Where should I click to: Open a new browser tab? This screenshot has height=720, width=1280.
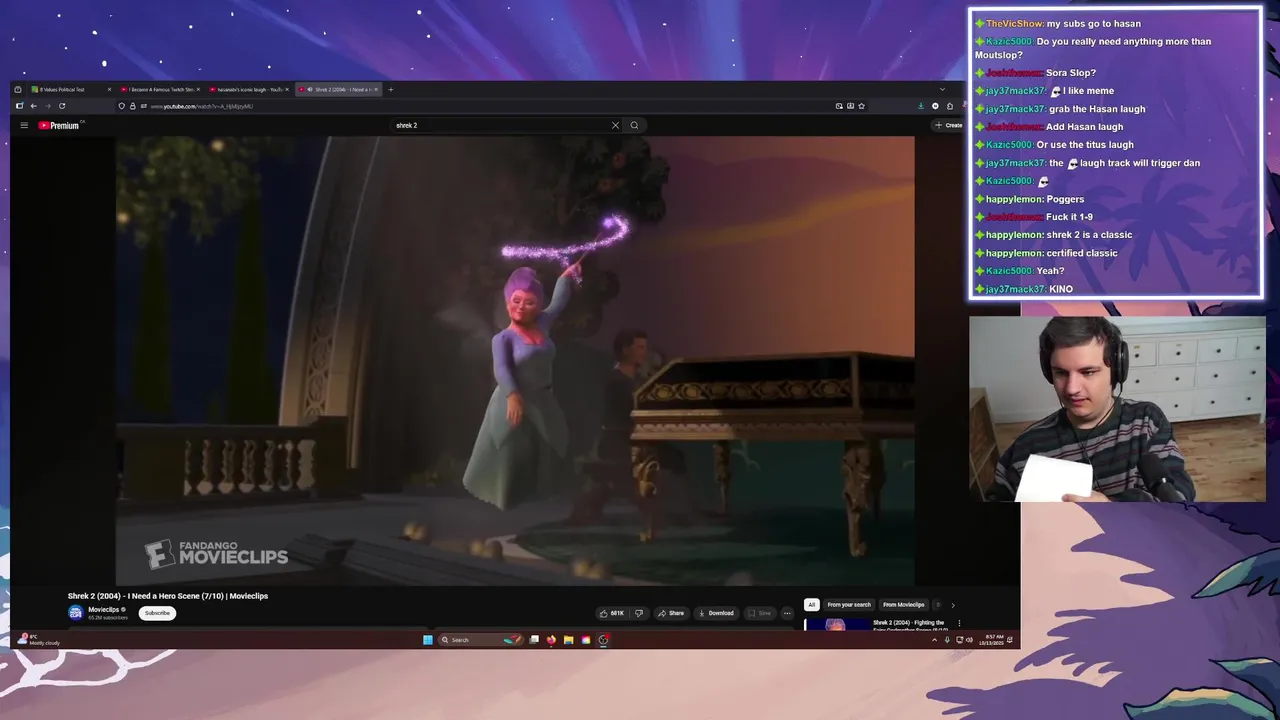[x=391, y=89]
